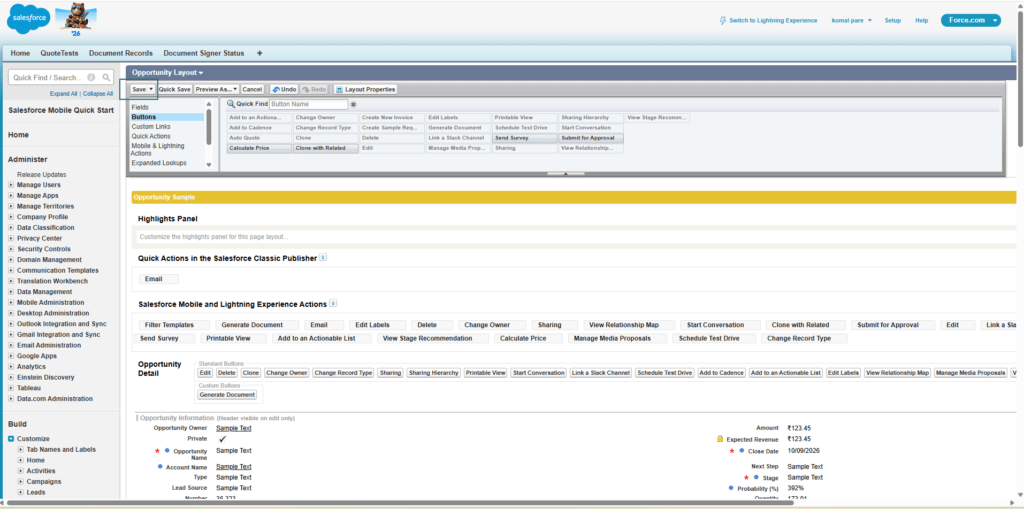Click info icon beside Salesforce Classic Publisher heading

click(x=323, y=257)
